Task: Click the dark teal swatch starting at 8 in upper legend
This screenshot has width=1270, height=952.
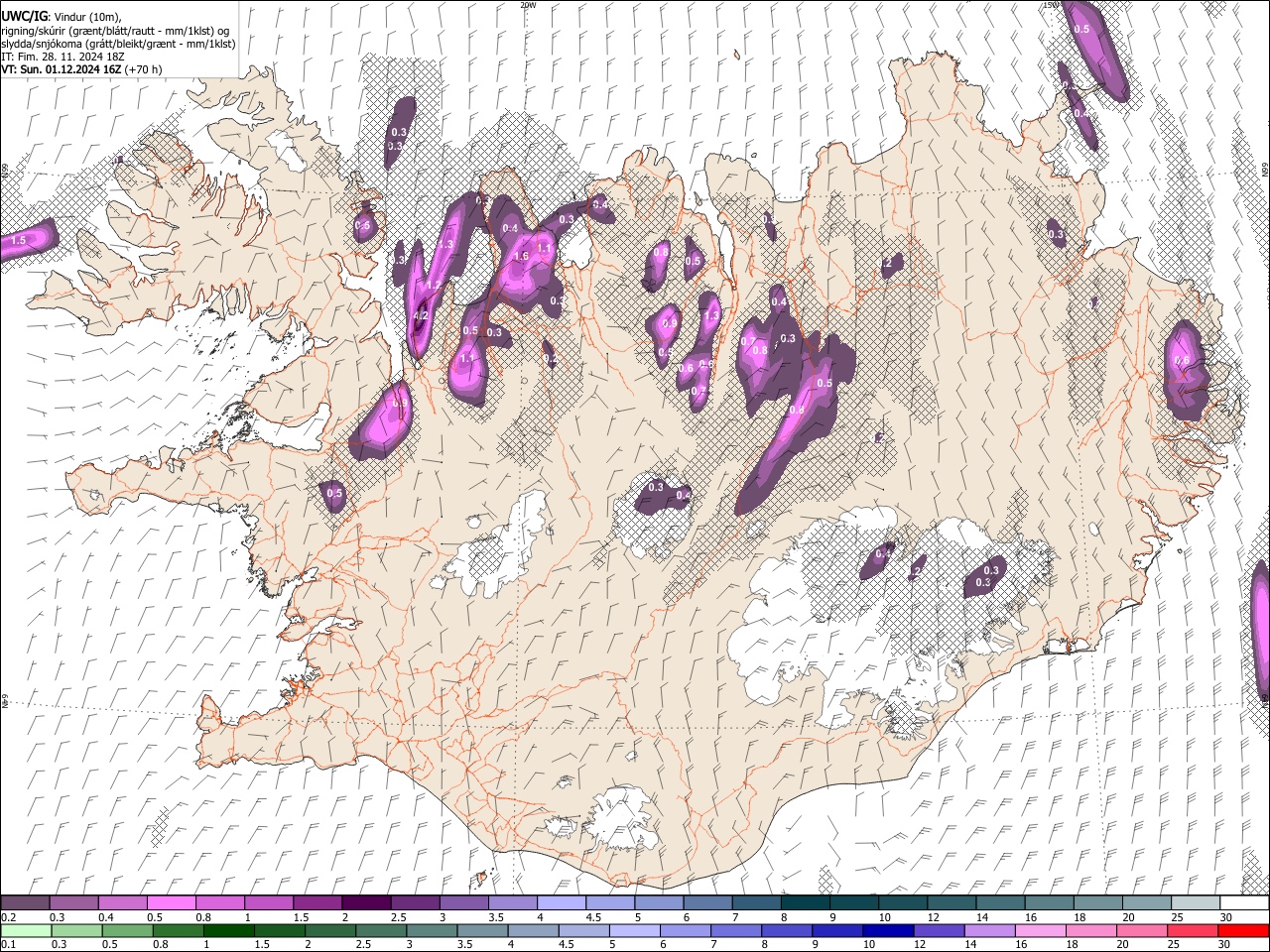Action: click(805, 902)
